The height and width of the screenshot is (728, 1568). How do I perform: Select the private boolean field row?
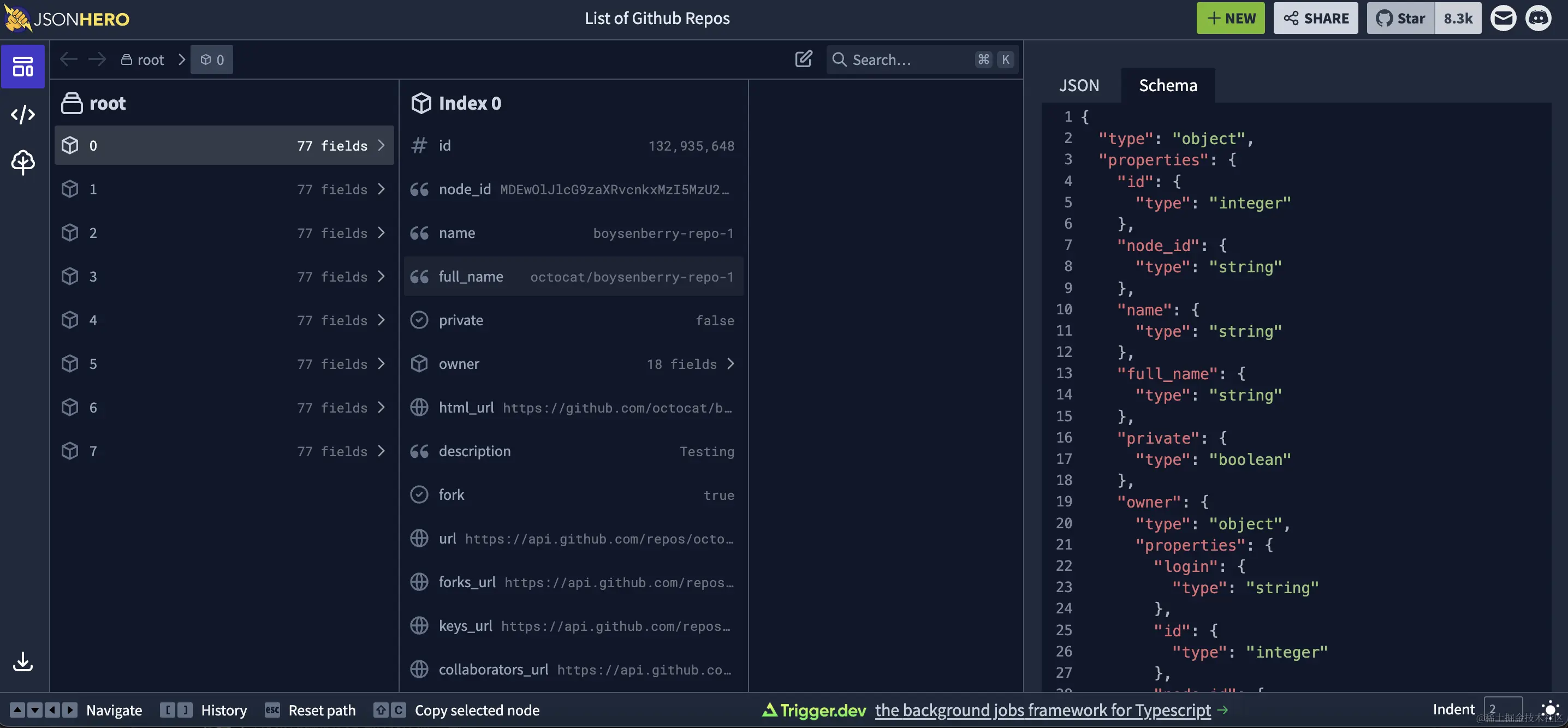tap(572, 320)
